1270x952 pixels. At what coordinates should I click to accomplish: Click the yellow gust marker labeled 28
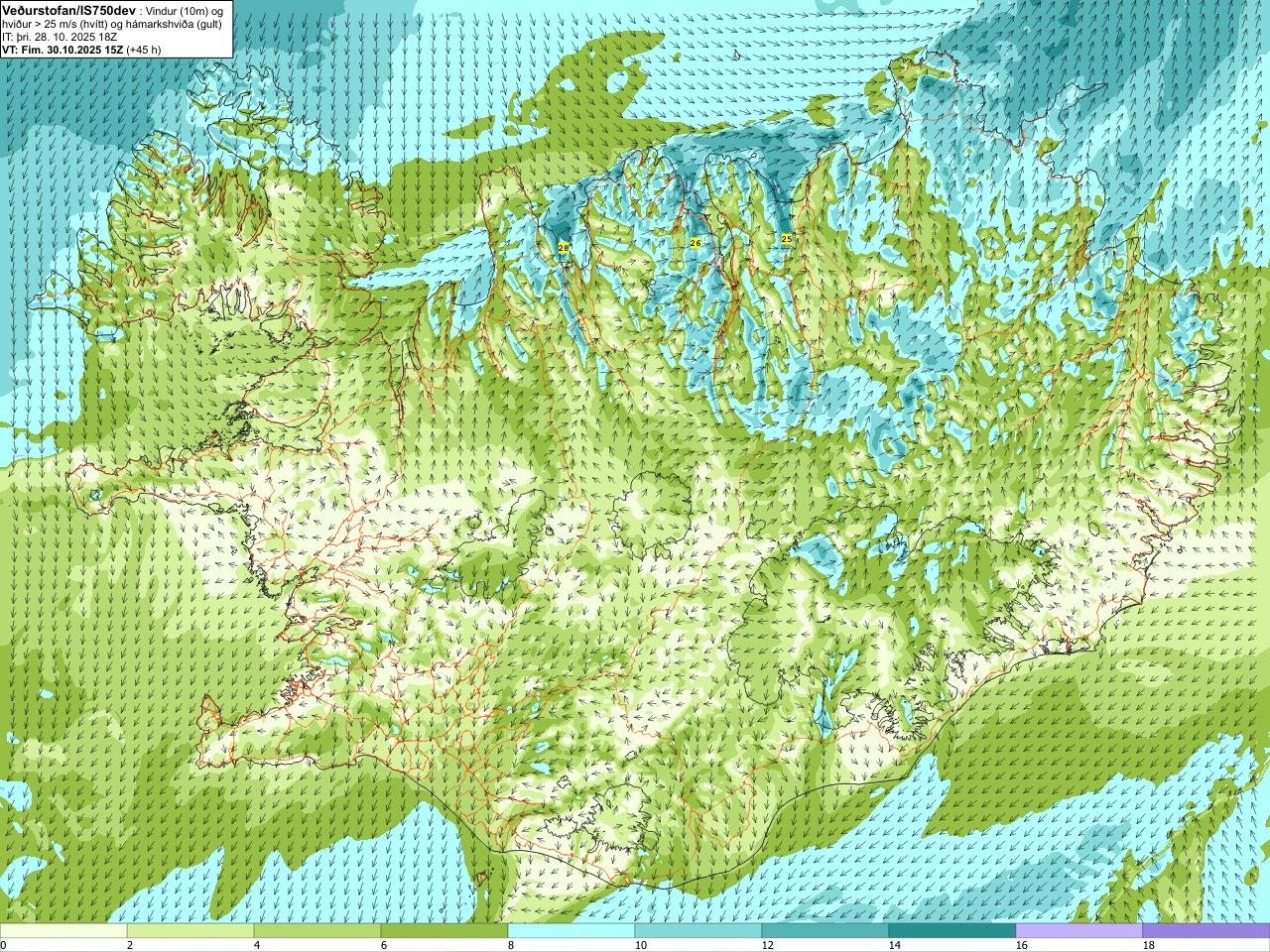[x=564, y=247]
